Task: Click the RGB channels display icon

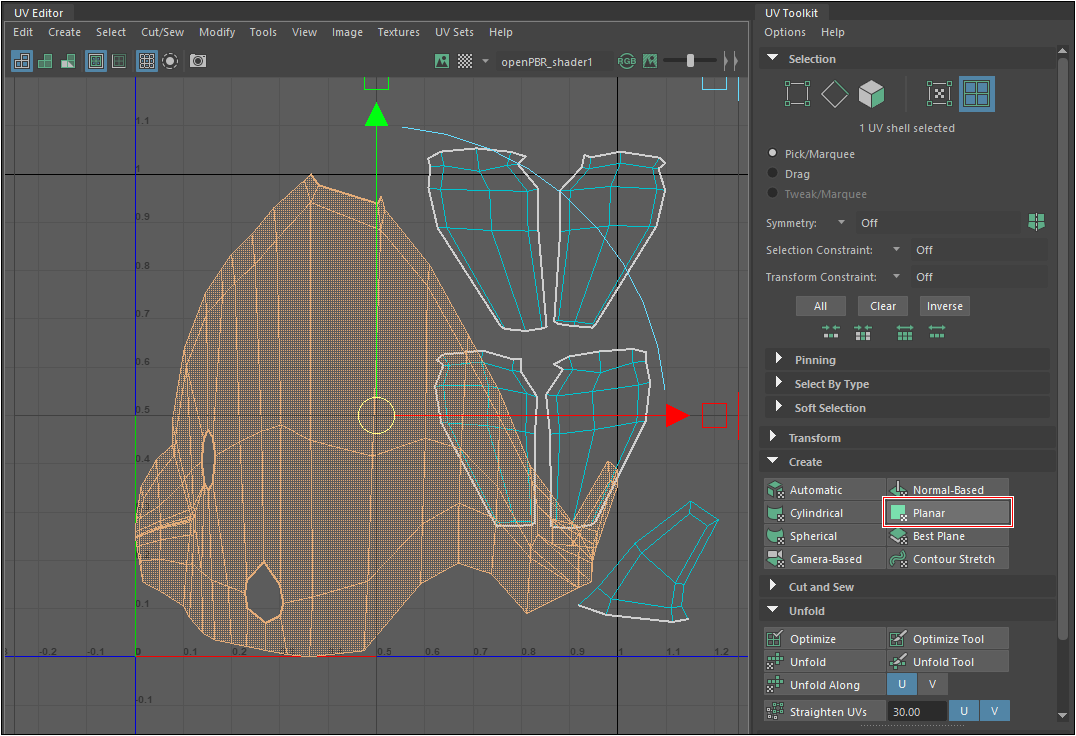Action: coord(627,61)
